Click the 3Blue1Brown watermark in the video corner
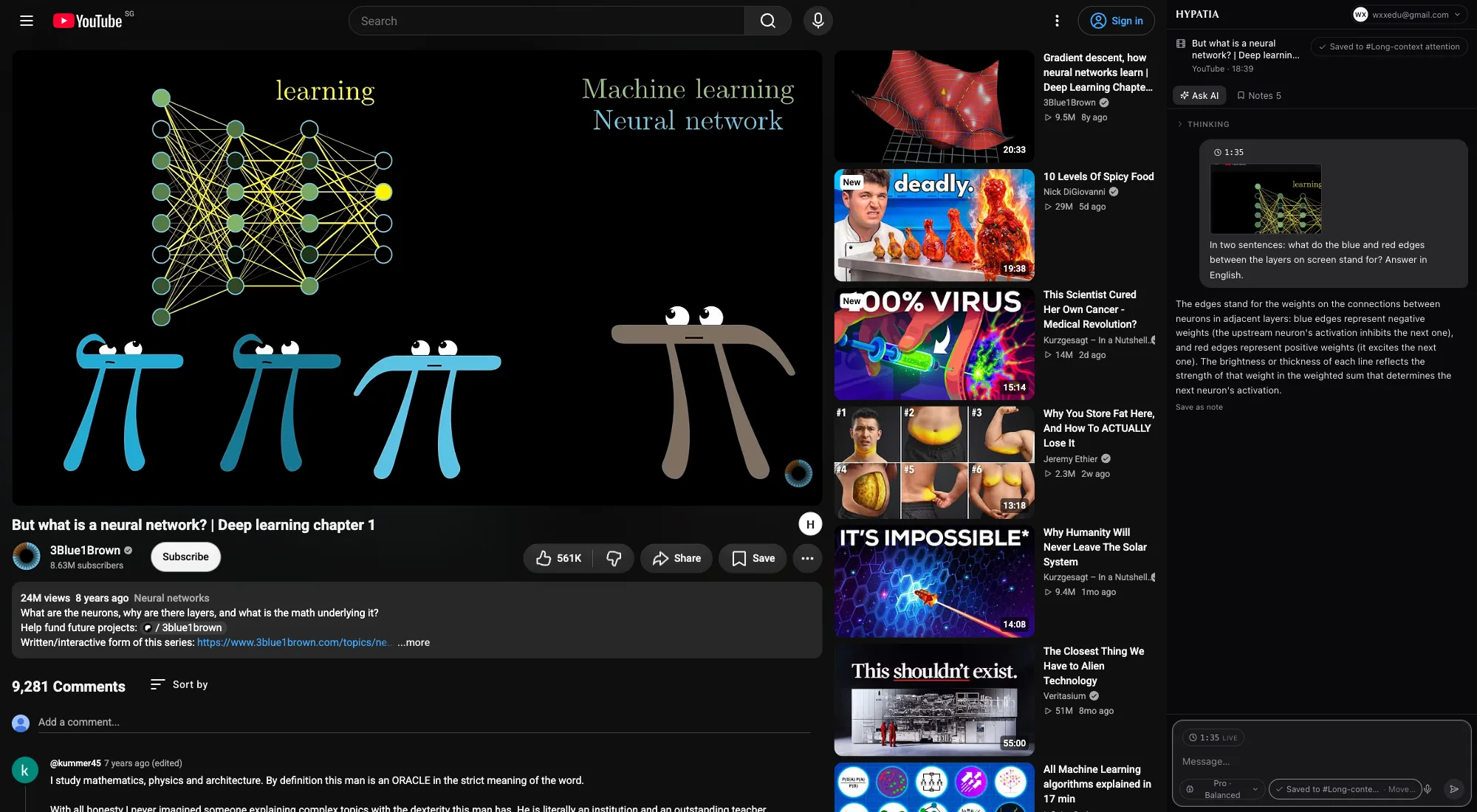Viewport: 1477px width, 812px height. coord(798,473)
